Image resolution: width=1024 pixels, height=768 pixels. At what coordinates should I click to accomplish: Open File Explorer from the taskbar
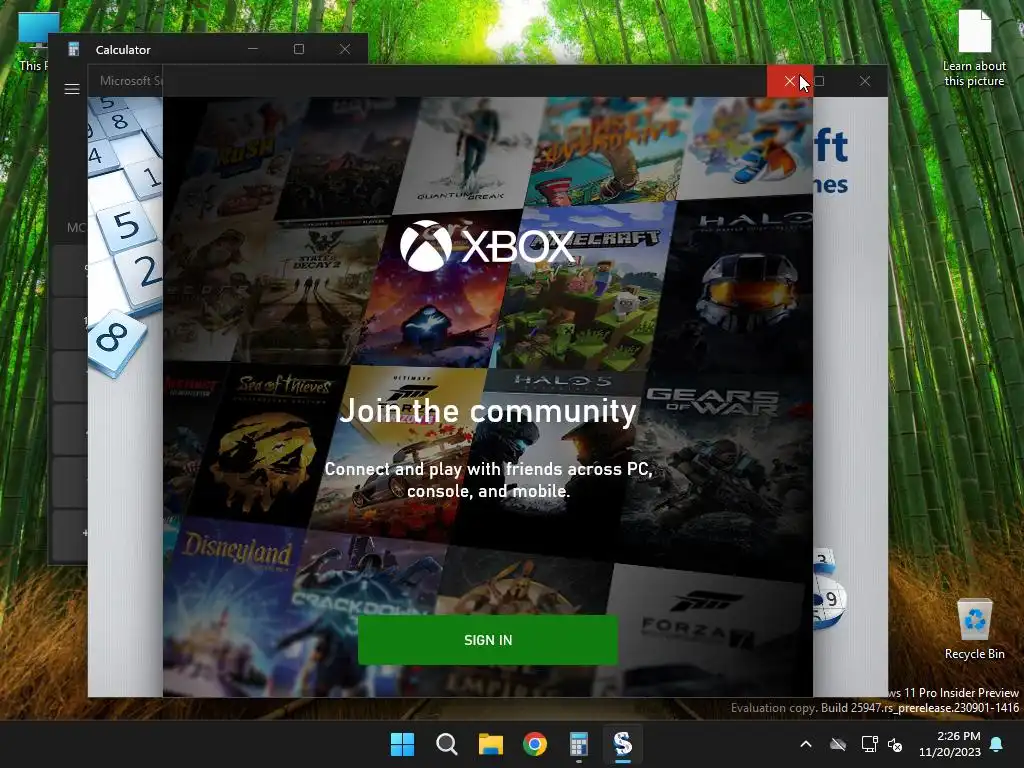point(490,744)
